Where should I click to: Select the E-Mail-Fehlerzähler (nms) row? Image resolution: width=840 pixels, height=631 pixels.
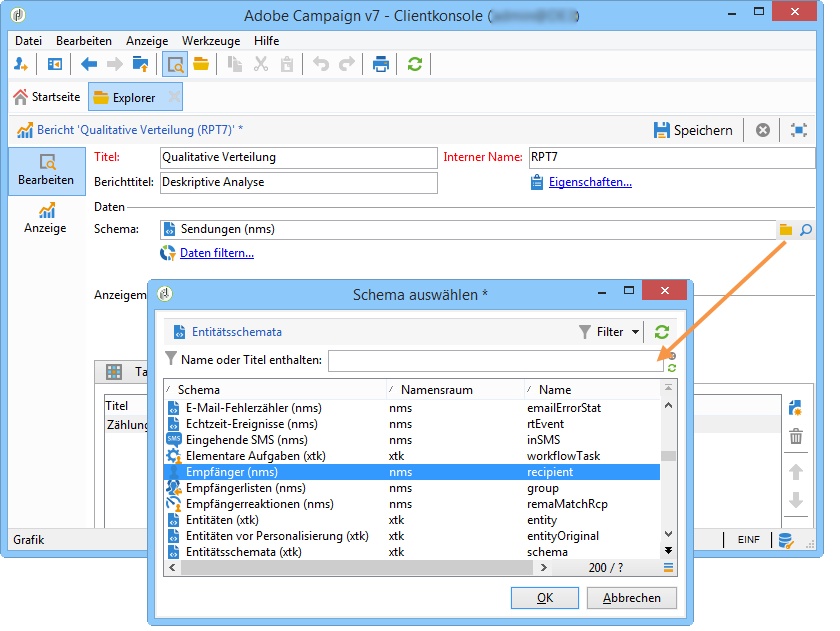tap(411, 408)
